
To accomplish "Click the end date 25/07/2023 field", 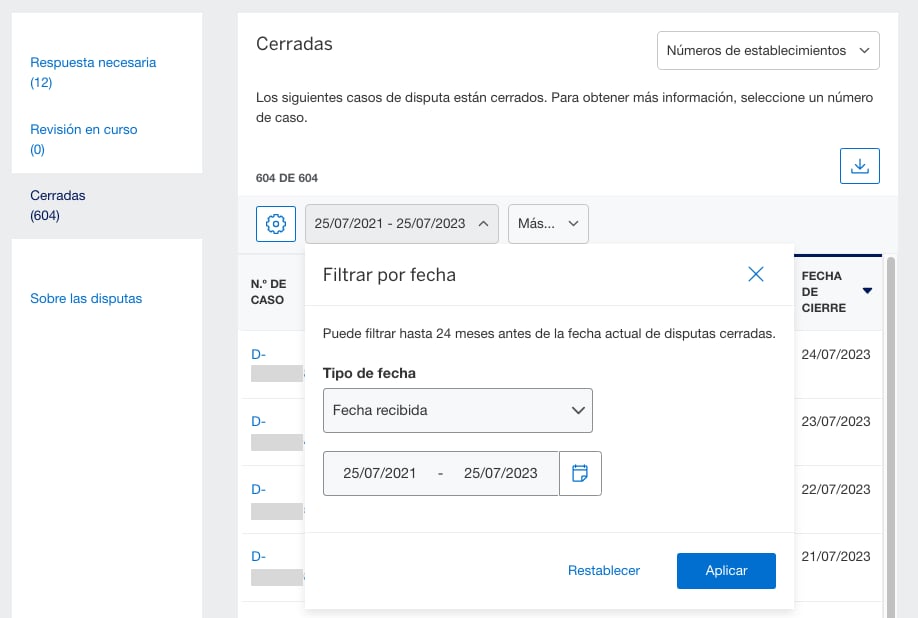I will tap(500, 474).
